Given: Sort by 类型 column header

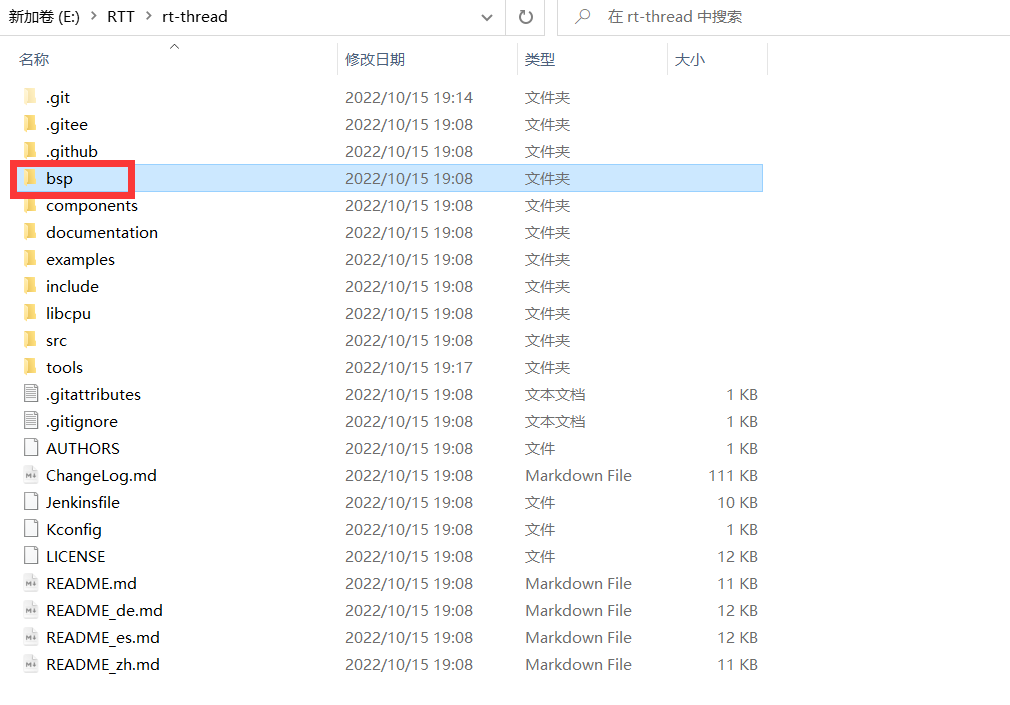Looking at the screenshot, I should coord(540,59).
